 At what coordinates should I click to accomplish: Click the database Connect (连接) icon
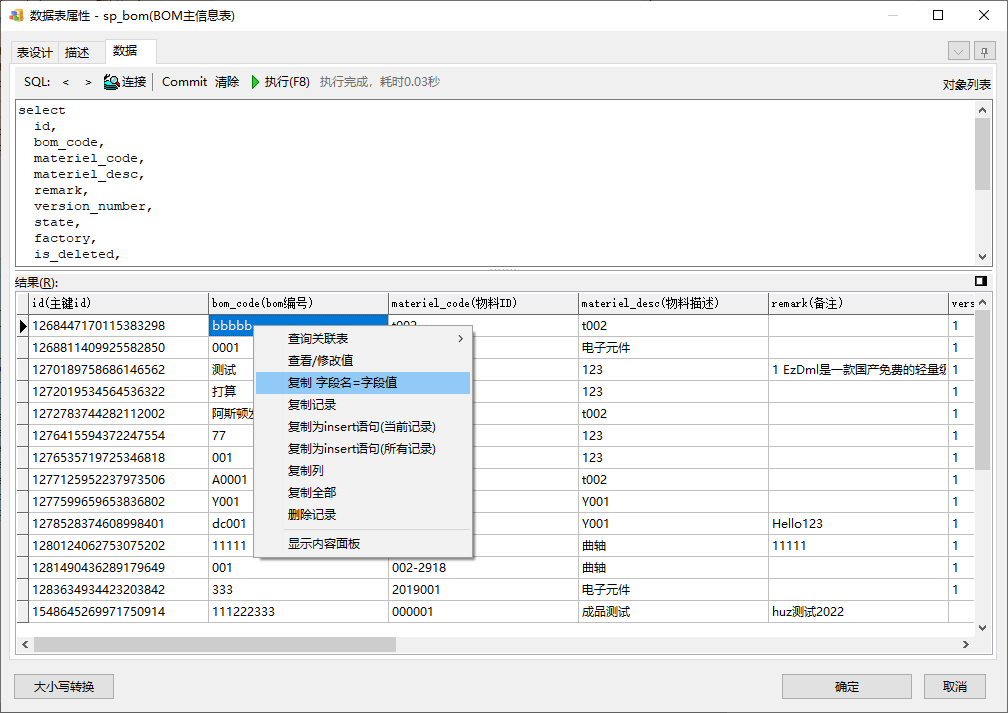(x=112, y=82)
